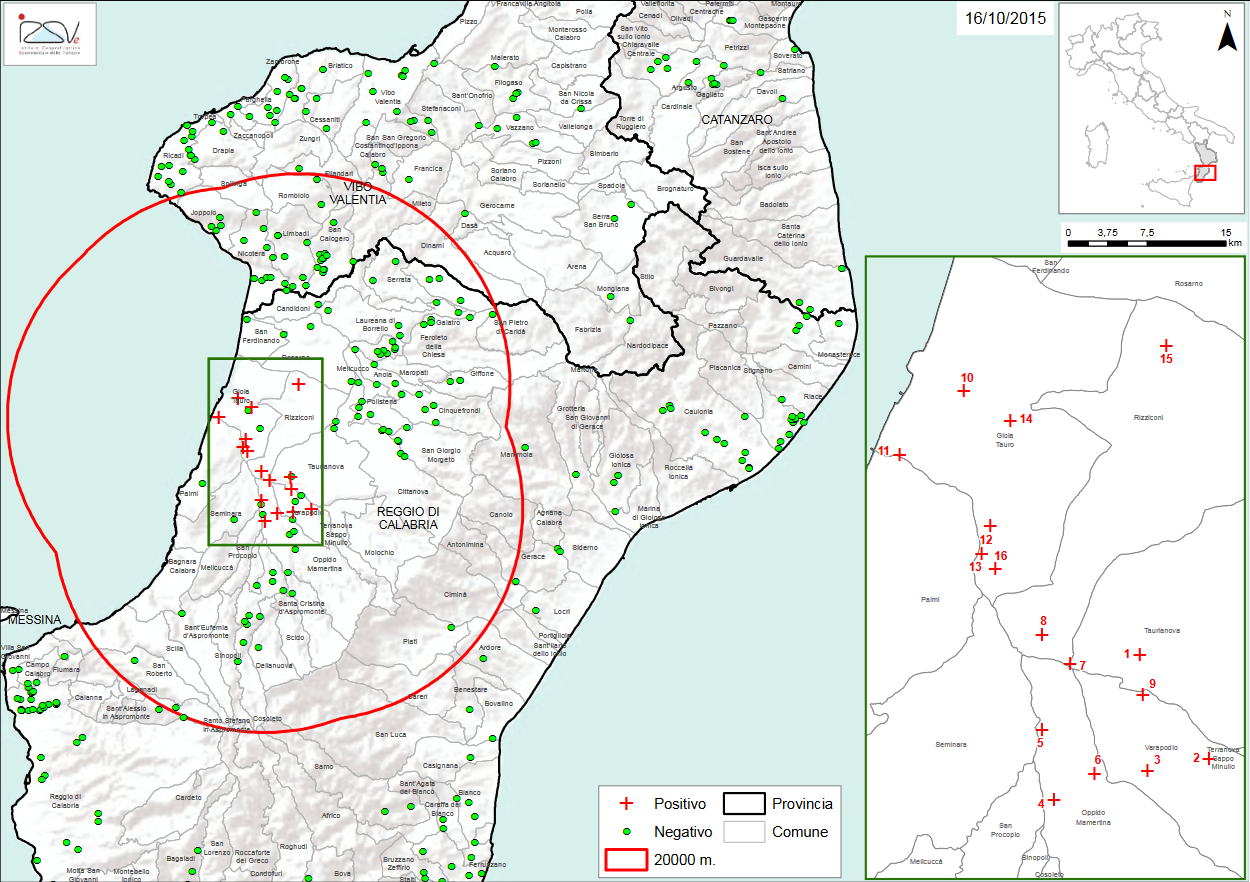Screen dimensions: 1250x882
Task: Select positive marker 4 near Oppido Mamertina
Action: 1053,799
